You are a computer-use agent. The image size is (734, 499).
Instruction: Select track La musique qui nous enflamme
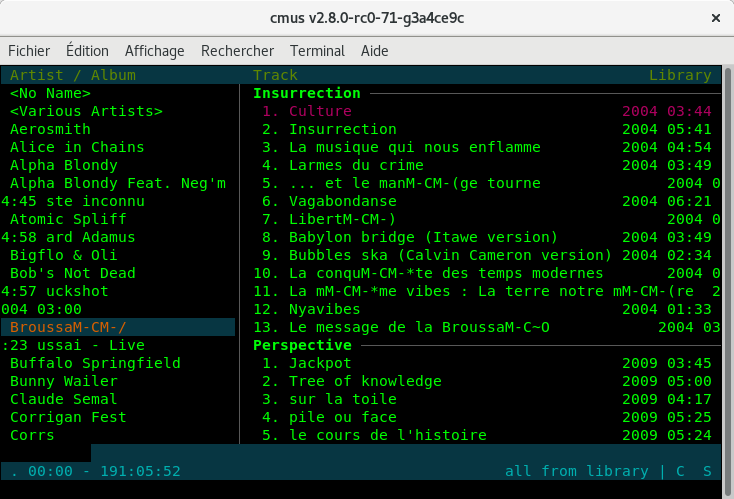tap(482, 147)
